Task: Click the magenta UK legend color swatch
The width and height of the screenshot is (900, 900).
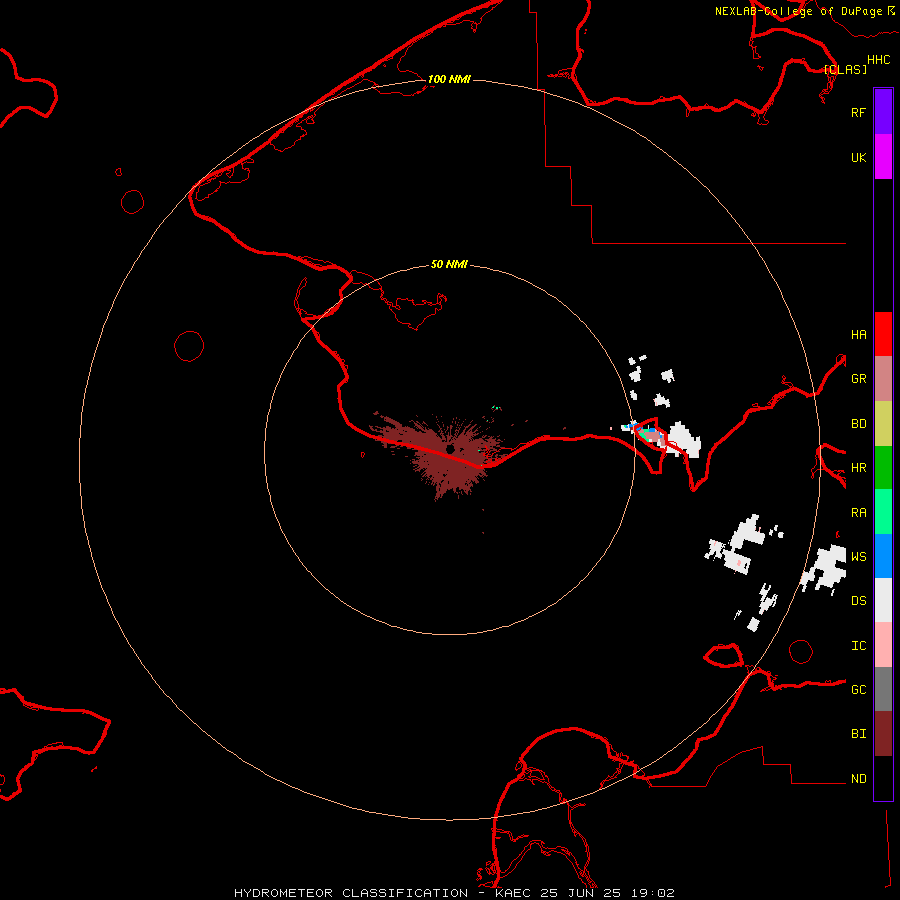Action: (x=883, y=157)
